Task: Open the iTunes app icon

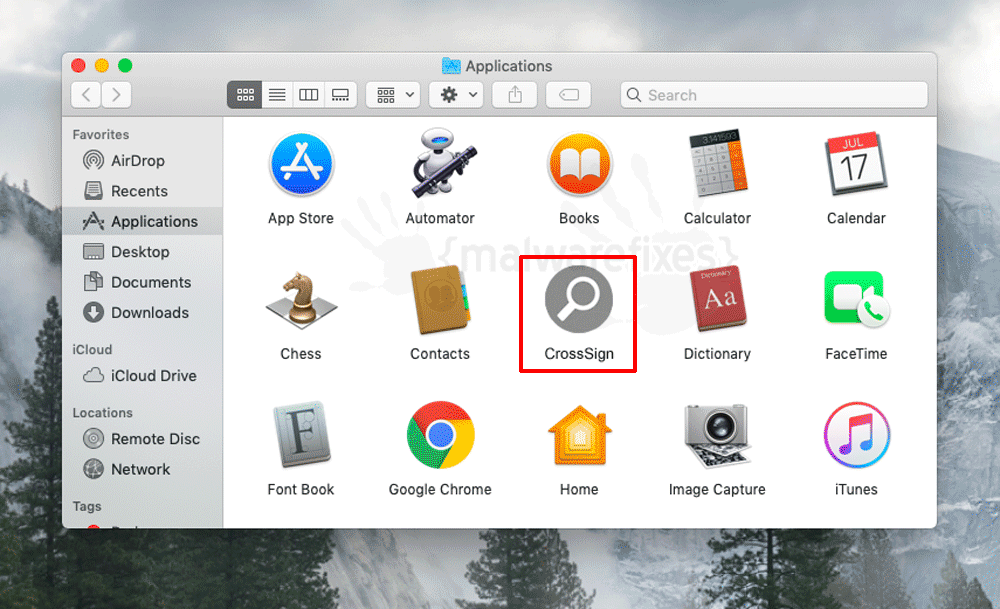Action: click(857, 435)
